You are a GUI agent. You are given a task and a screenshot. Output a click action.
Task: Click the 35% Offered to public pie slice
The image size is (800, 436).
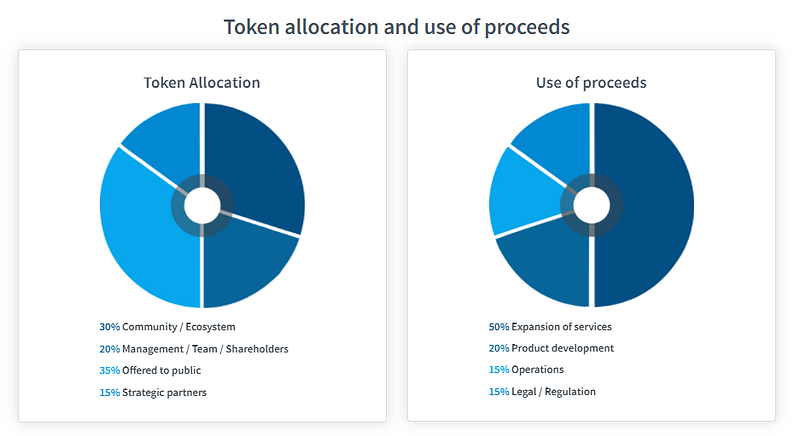pyautogui.click(x=145, y=229)
